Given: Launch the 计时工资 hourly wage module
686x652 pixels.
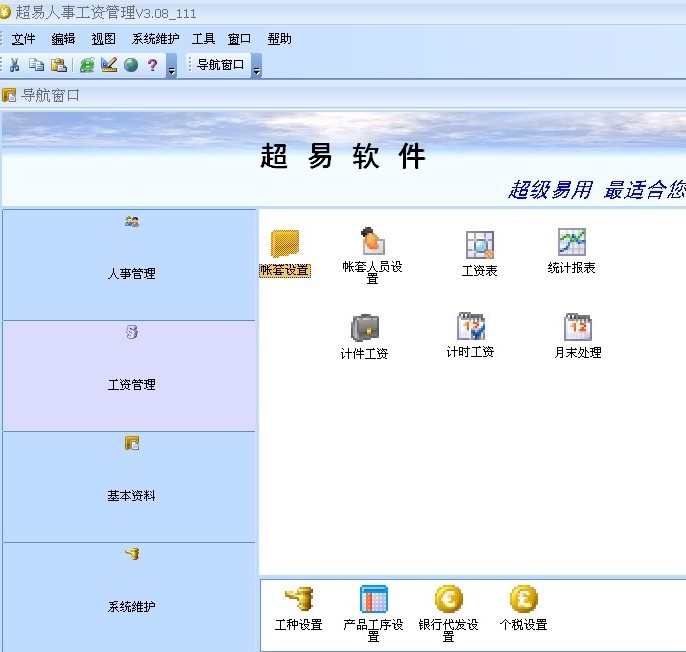Looking at the screenshot, I should (470, 328).
